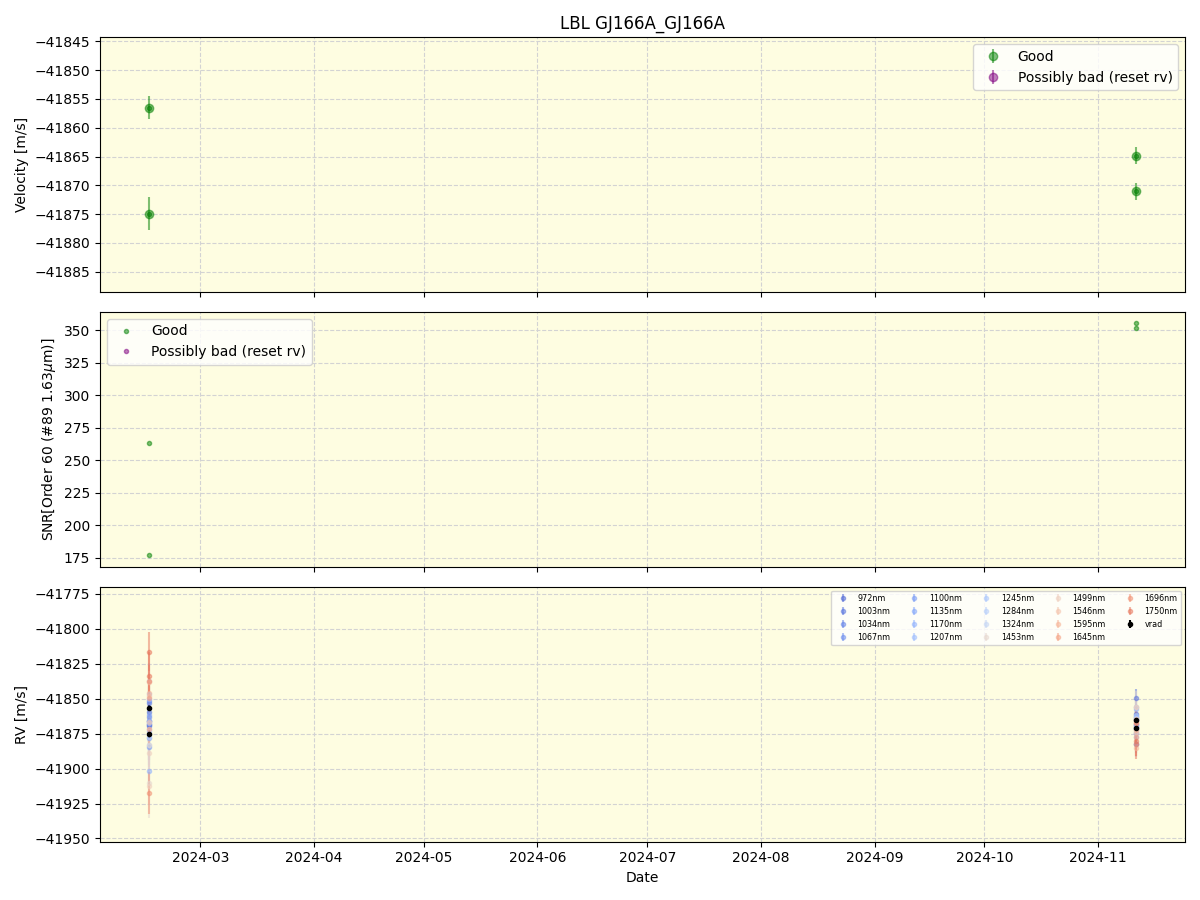This screenshot has width=1200, height=900.
Task: Click the 'RV [m/s]' axis label
Action: click(21, 714)
